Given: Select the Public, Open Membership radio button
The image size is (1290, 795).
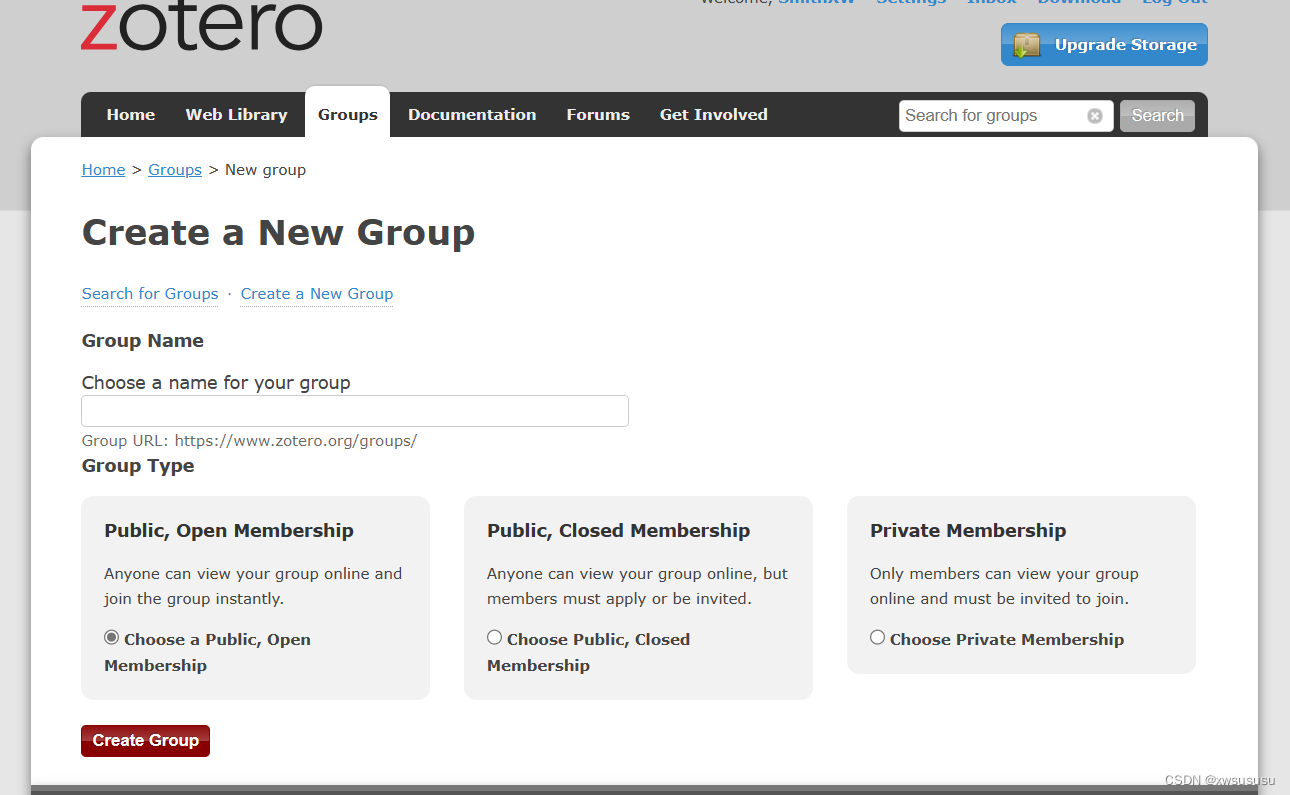Looking at the screenshot, I should (112, 638).
